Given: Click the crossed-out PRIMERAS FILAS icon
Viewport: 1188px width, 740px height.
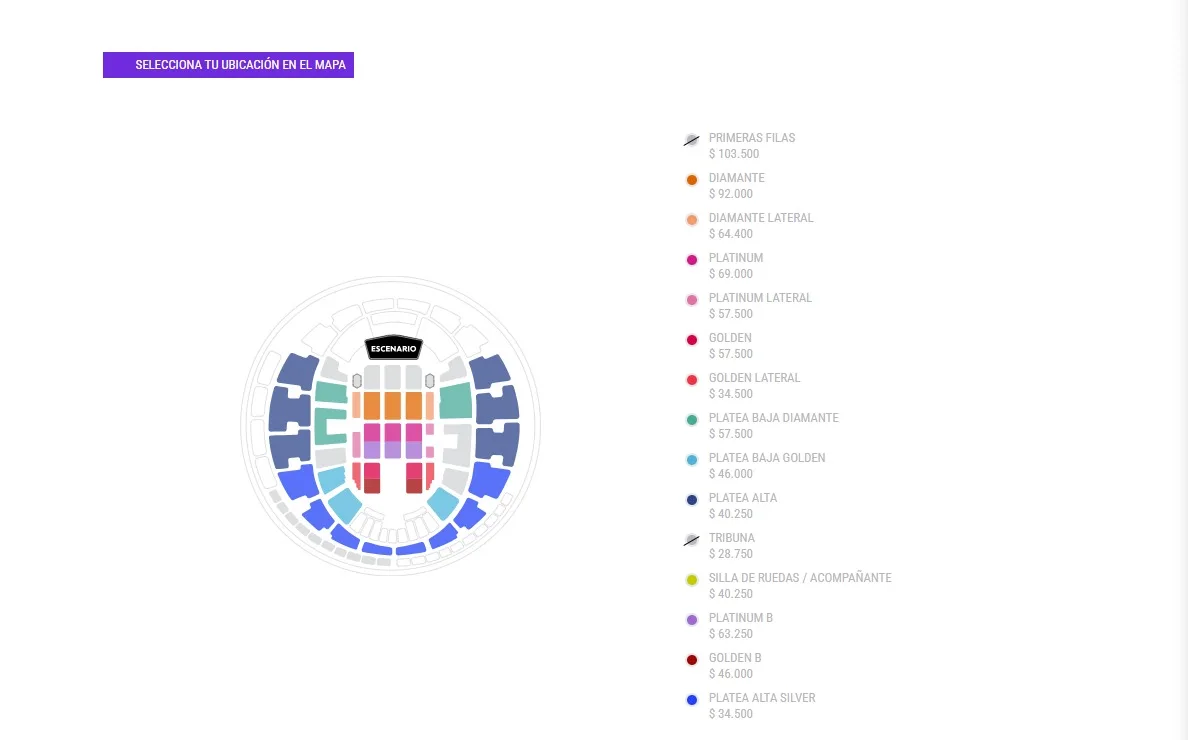Looking at the screenshot, I should click(692, 140).
